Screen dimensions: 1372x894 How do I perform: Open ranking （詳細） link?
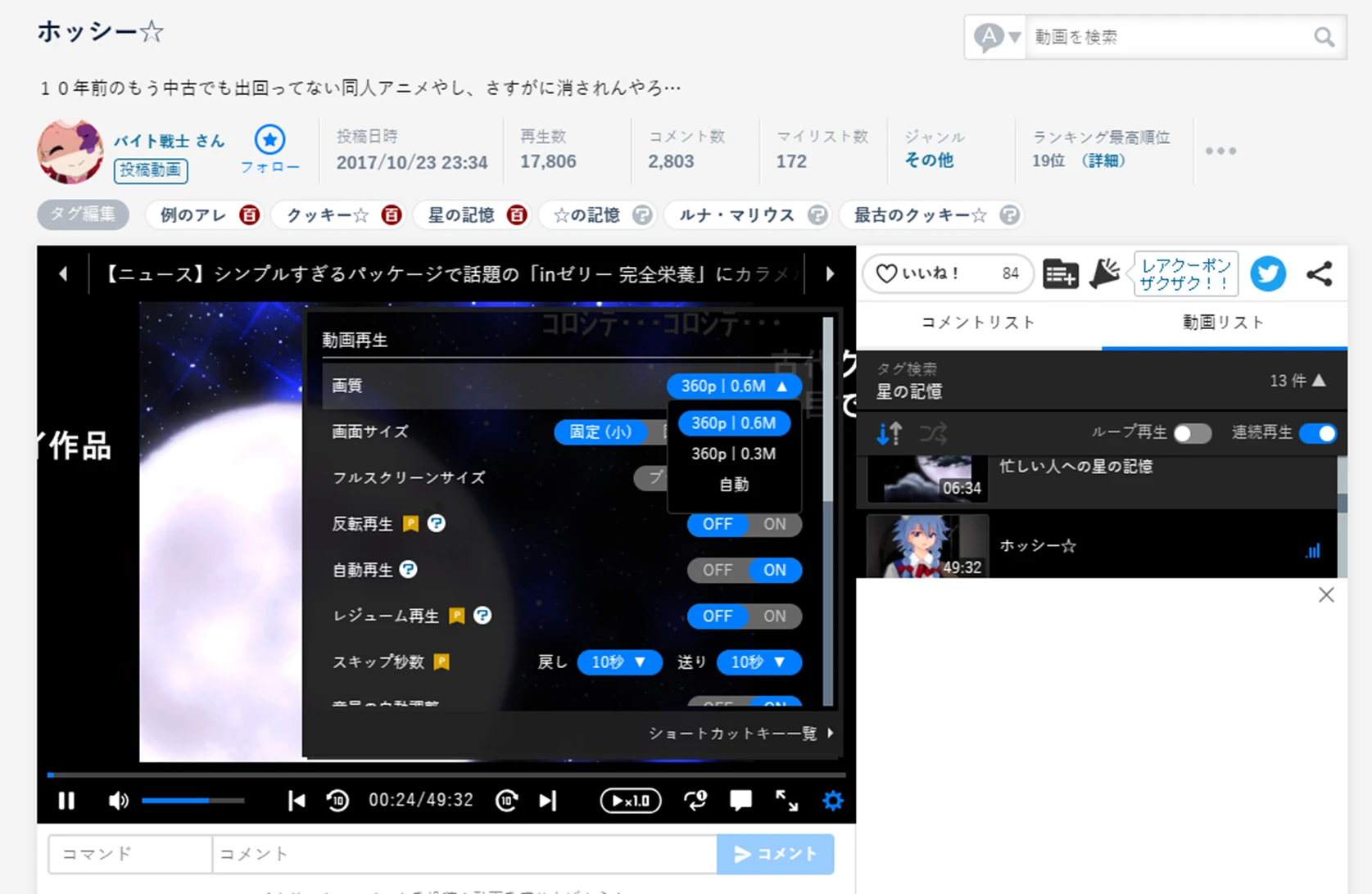[1103, 160]
